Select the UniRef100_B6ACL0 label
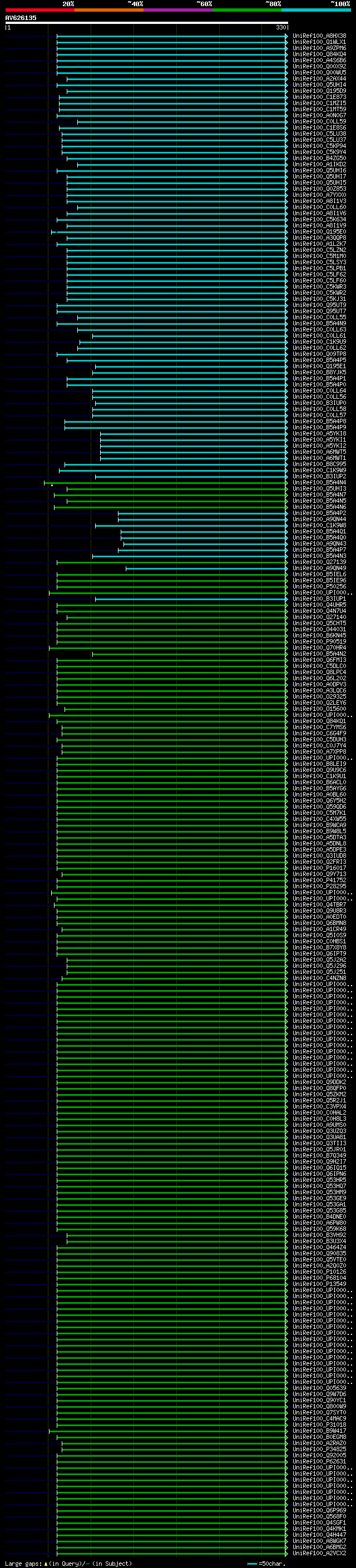 coord(319,783)
